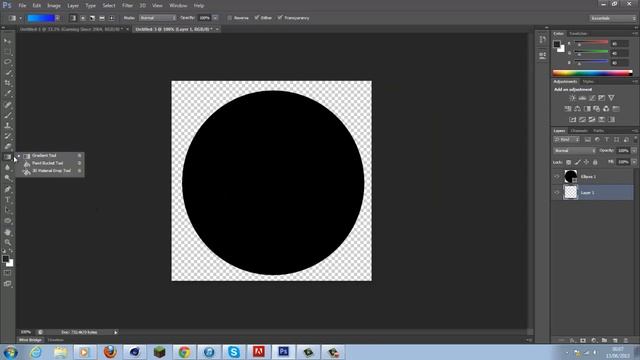Select the Healing Brush tool
640x360 pixels.
coord(7,105)
